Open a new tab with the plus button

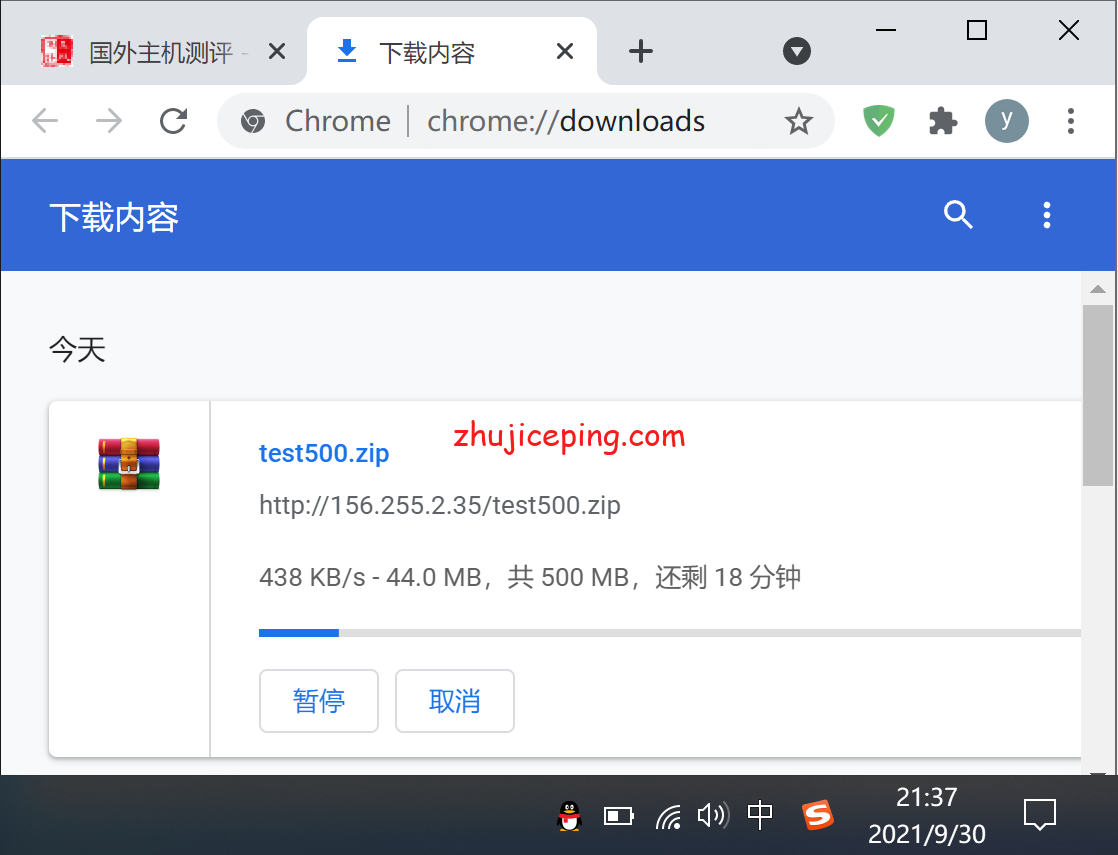[640, 51]
